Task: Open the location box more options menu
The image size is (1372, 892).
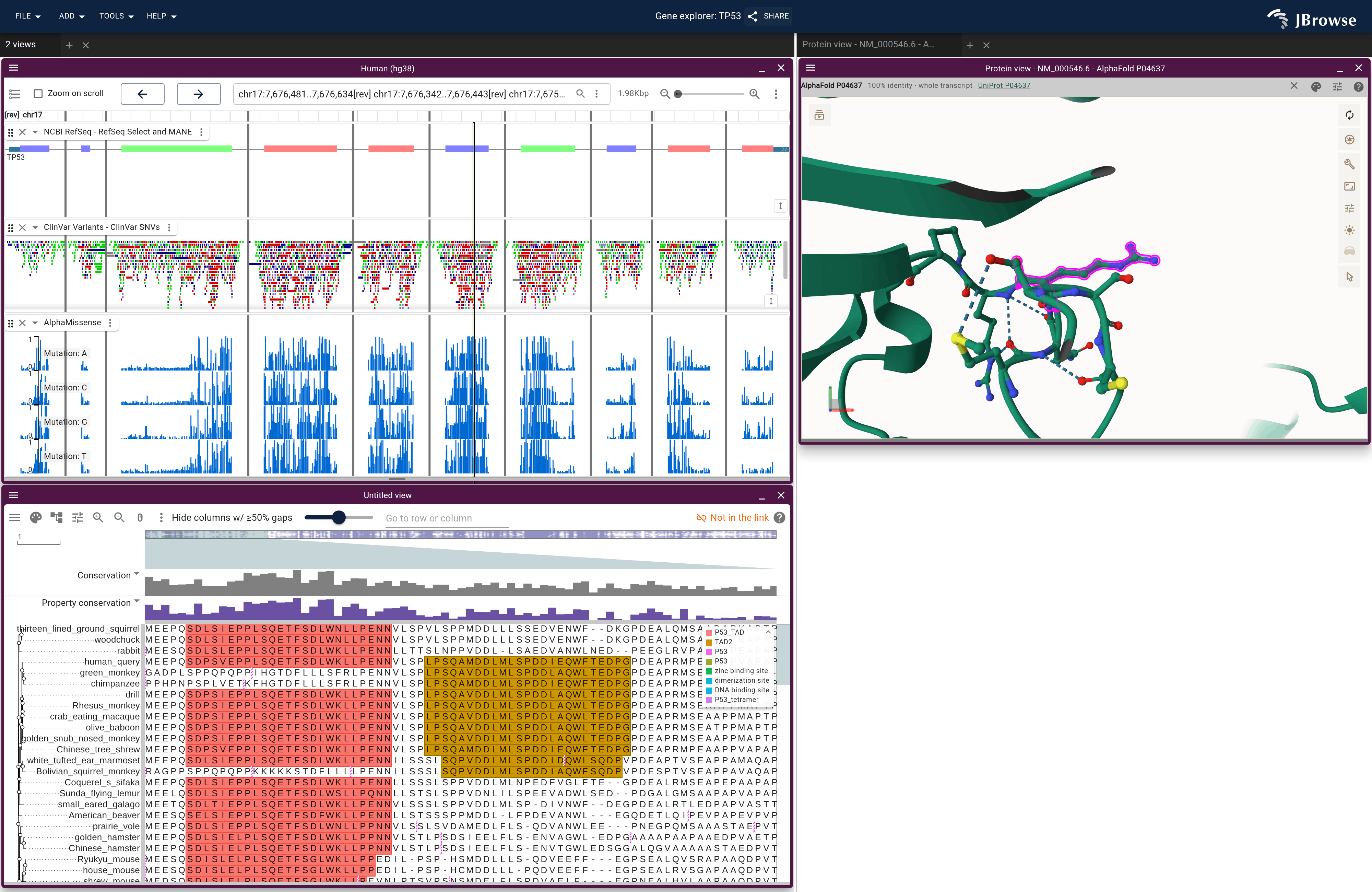Action: [x=596, y=93]
